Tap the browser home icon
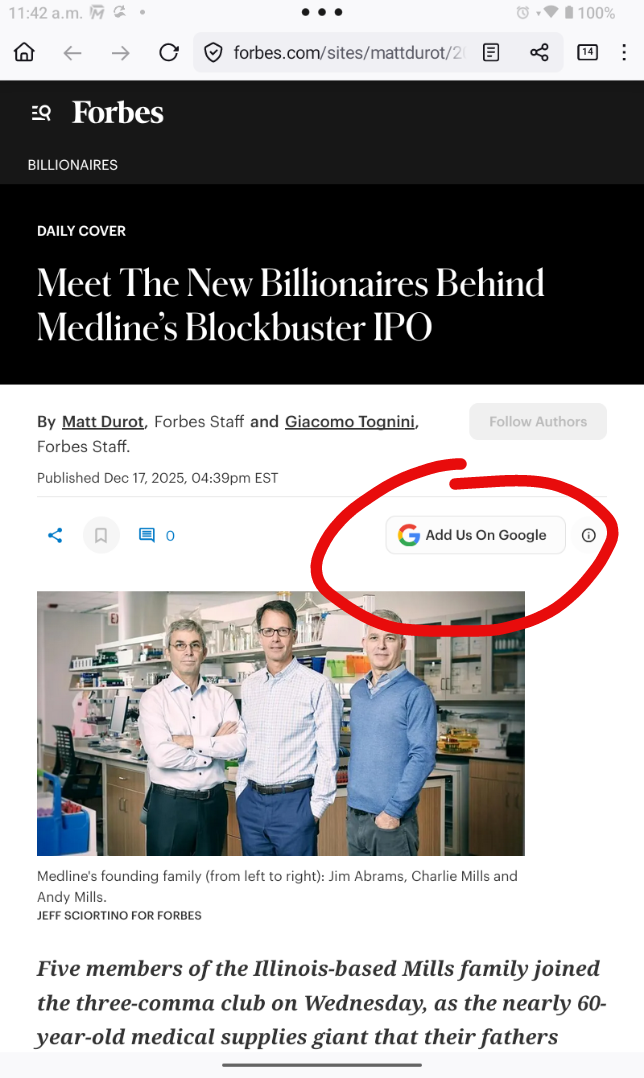The width and height of the screenshot is (644, 1078). click(24, 53)
